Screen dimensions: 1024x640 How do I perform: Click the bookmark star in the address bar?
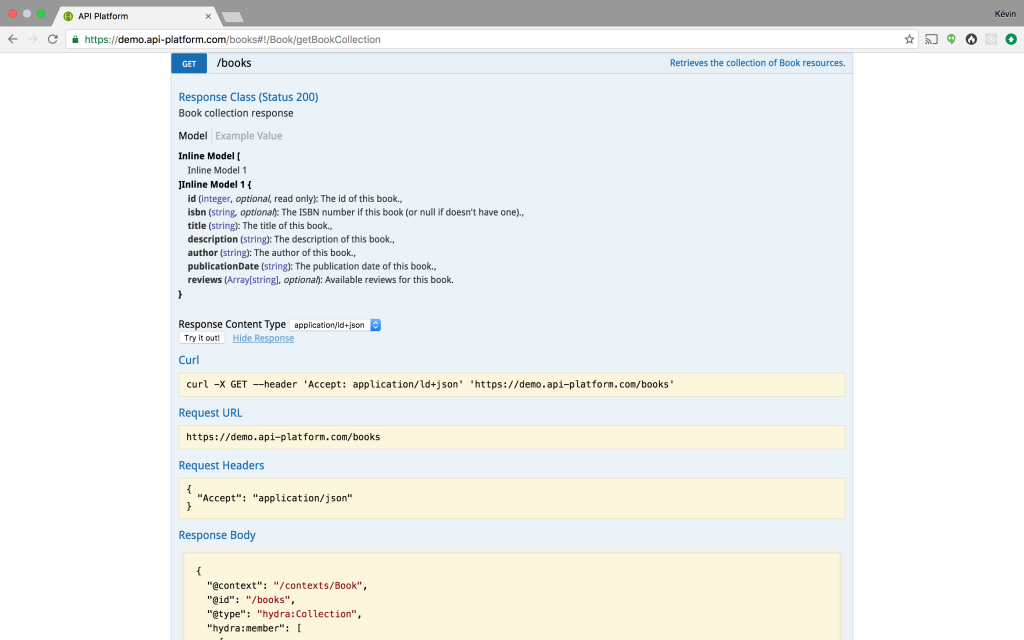click(x=909, y=39)
